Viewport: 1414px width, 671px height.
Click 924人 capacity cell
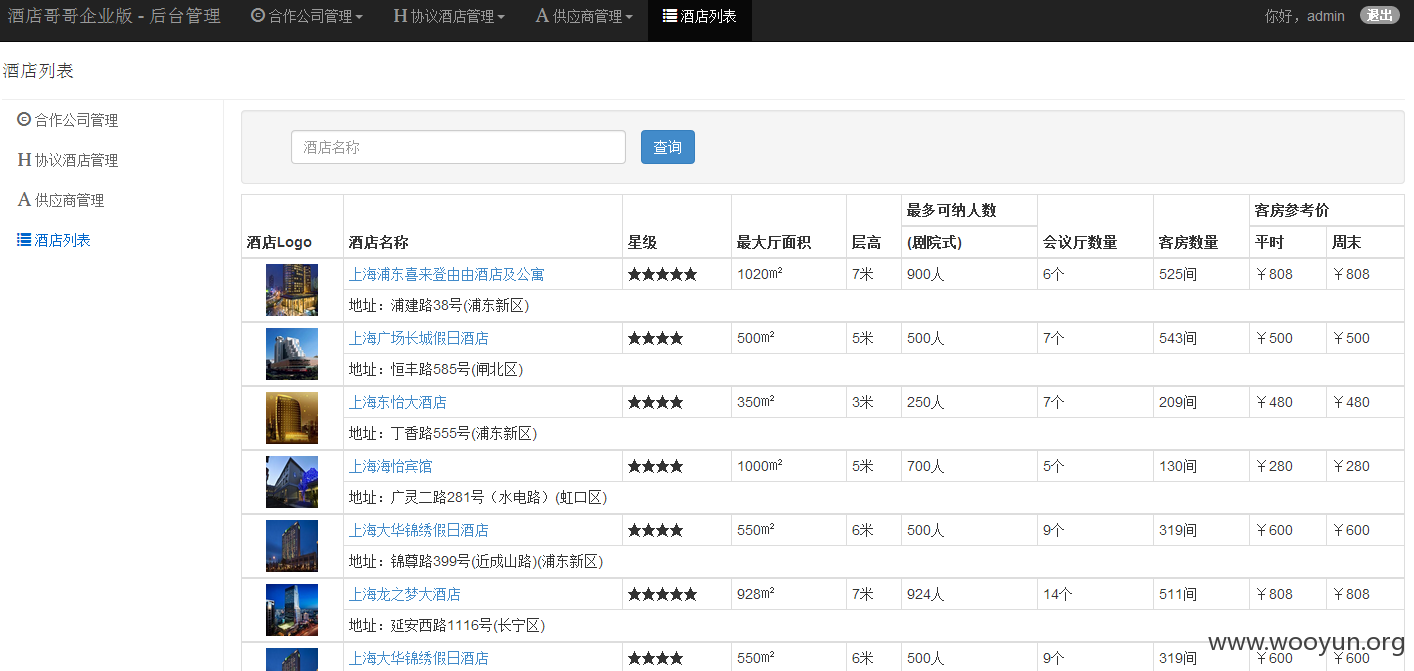click(x=926, y=594)
